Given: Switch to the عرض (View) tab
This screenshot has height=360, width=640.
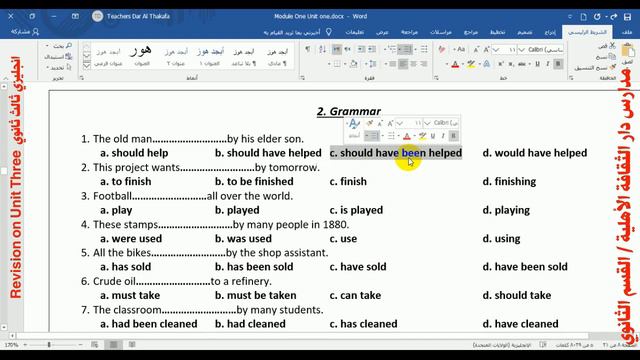Looking at the screenshot, I should click(382, 32).
